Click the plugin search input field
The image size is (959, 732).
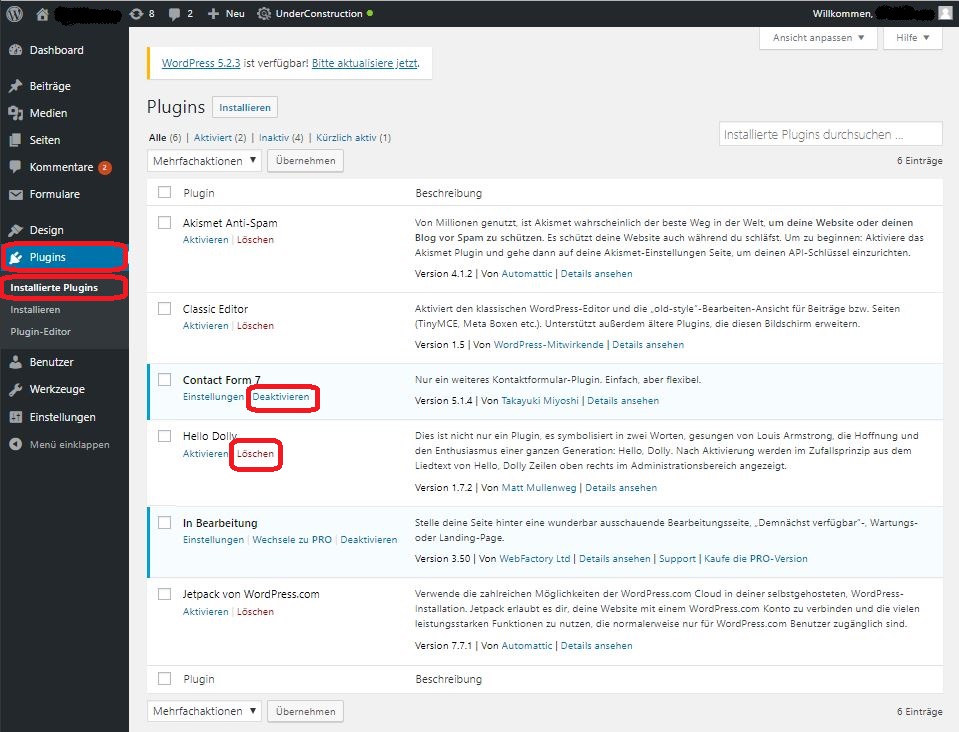(x=831, y=133)
